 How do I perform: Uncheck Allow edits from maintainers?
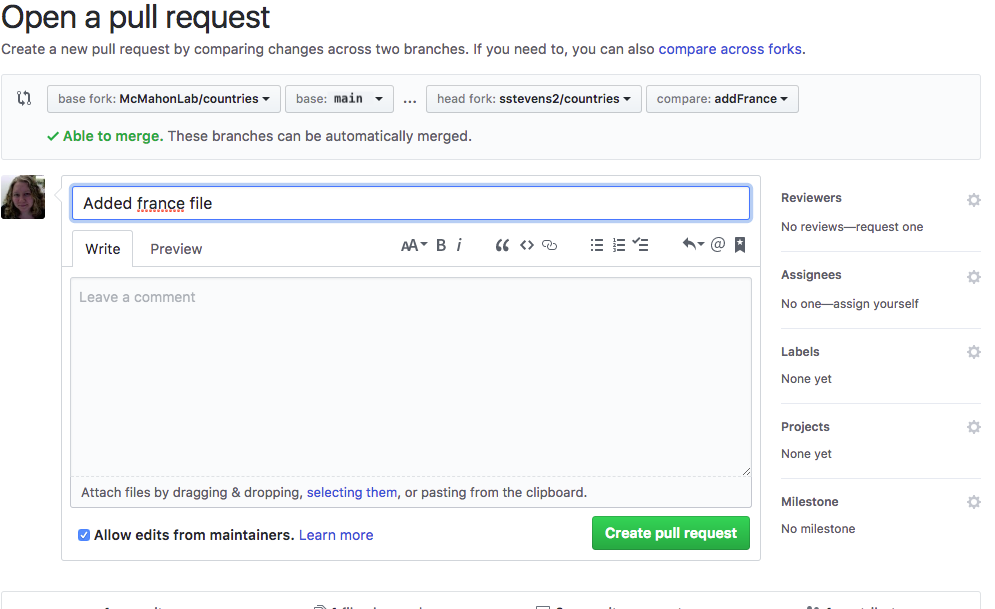[84, 535]
